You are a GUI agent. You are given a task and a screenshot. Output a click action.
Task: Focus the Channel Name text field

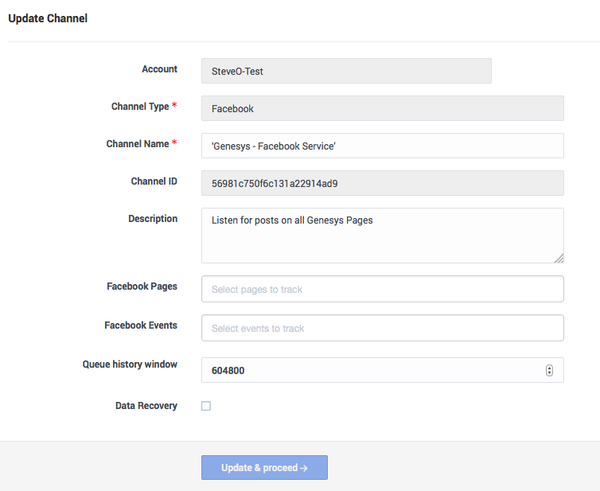pyautogui.click(x=382, y=146)
